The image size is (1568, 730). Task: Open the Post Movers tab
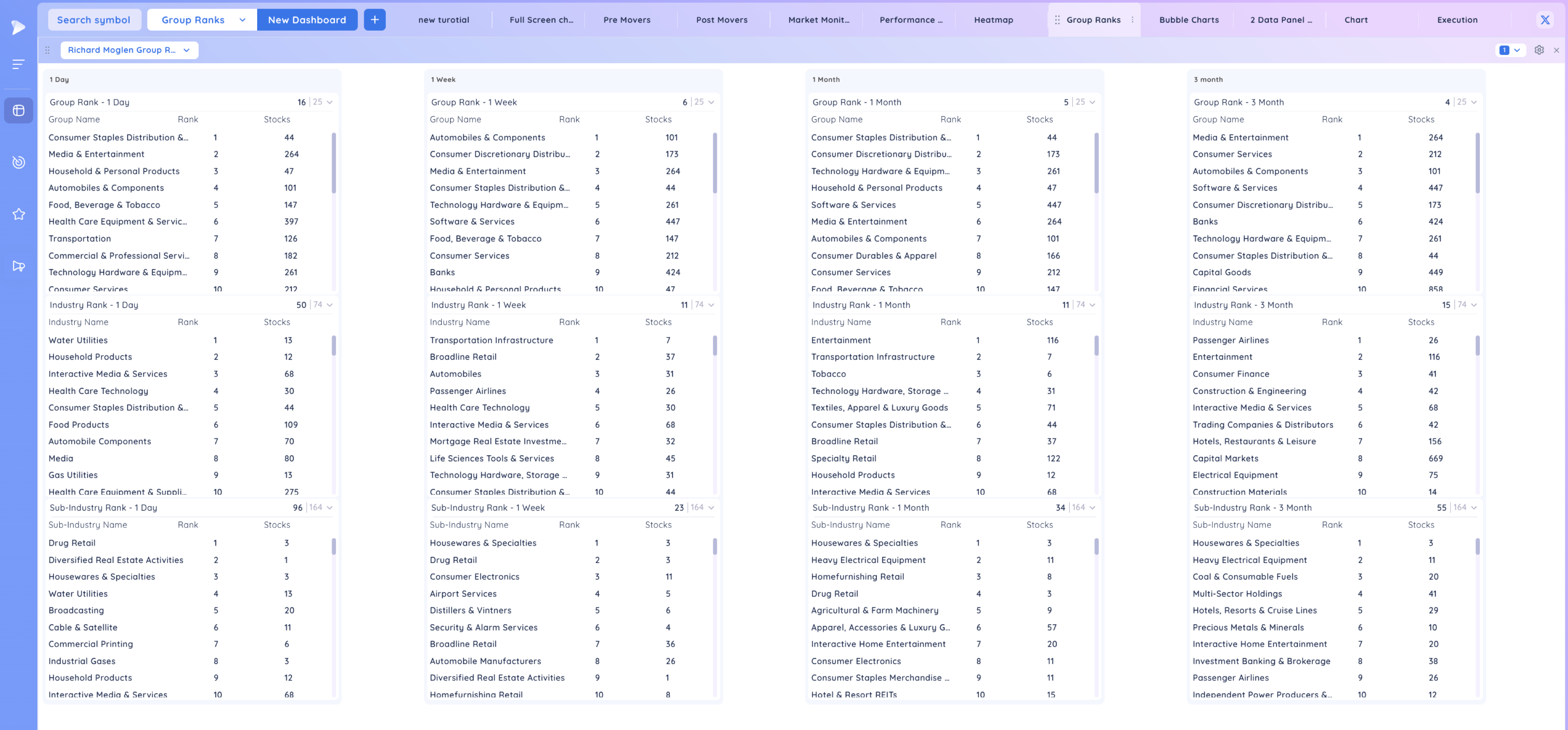tap(722, 20)
